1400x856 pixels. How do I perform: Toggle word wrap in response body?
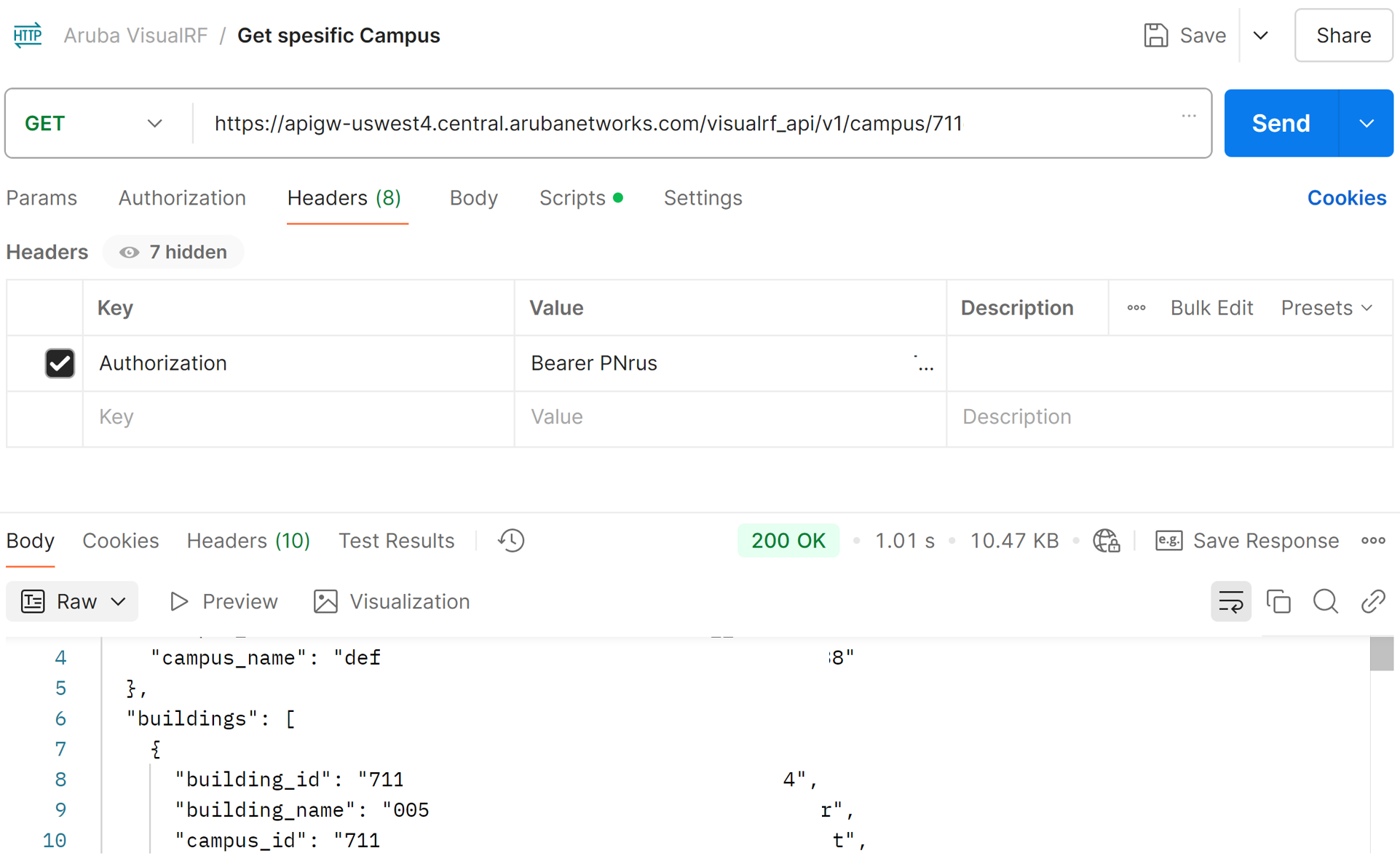1230,601
